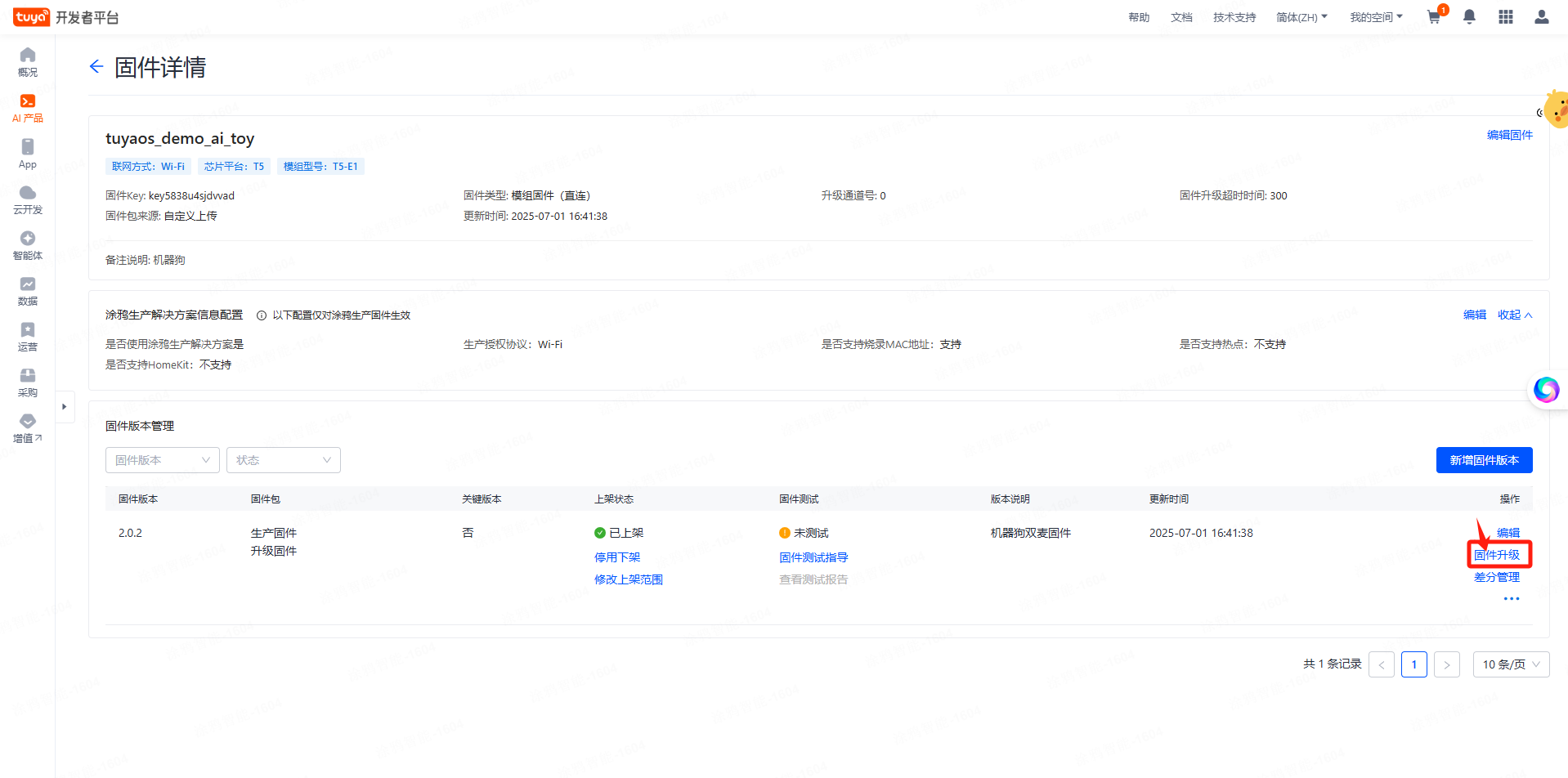Viewport: 1568px width, 778px height.
Task: Click the 模组型号: T5-E1 tag
Action: tap(320, 167)
